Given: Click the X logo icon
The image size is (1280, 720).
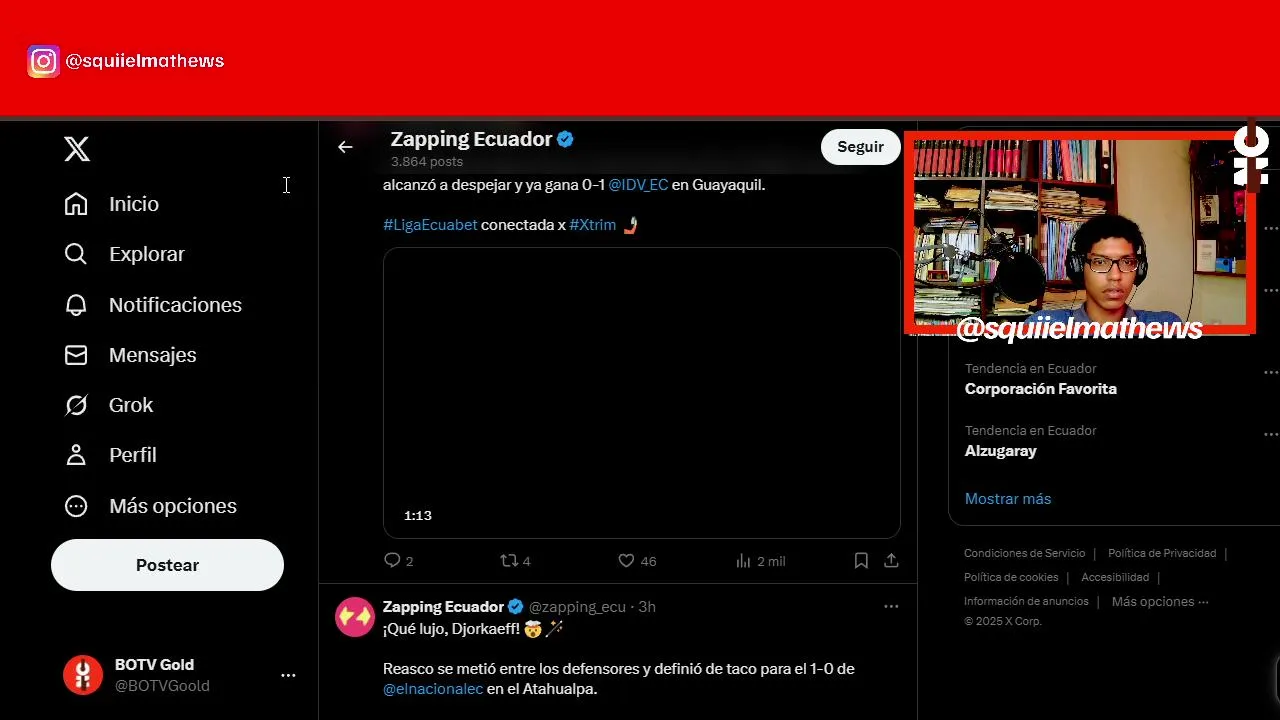Looking at the screenshot, I should click(77, 149).
